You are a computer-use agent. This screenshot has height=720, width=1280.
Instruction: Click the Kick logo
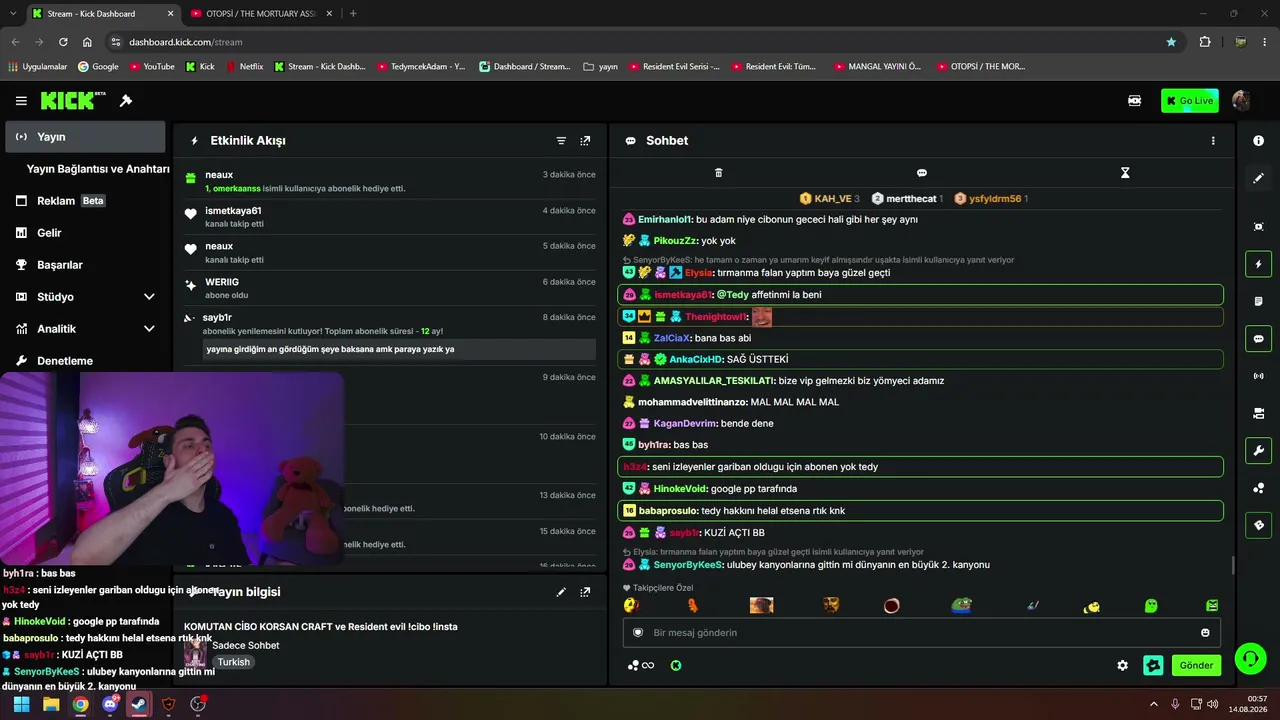(73, 100)
